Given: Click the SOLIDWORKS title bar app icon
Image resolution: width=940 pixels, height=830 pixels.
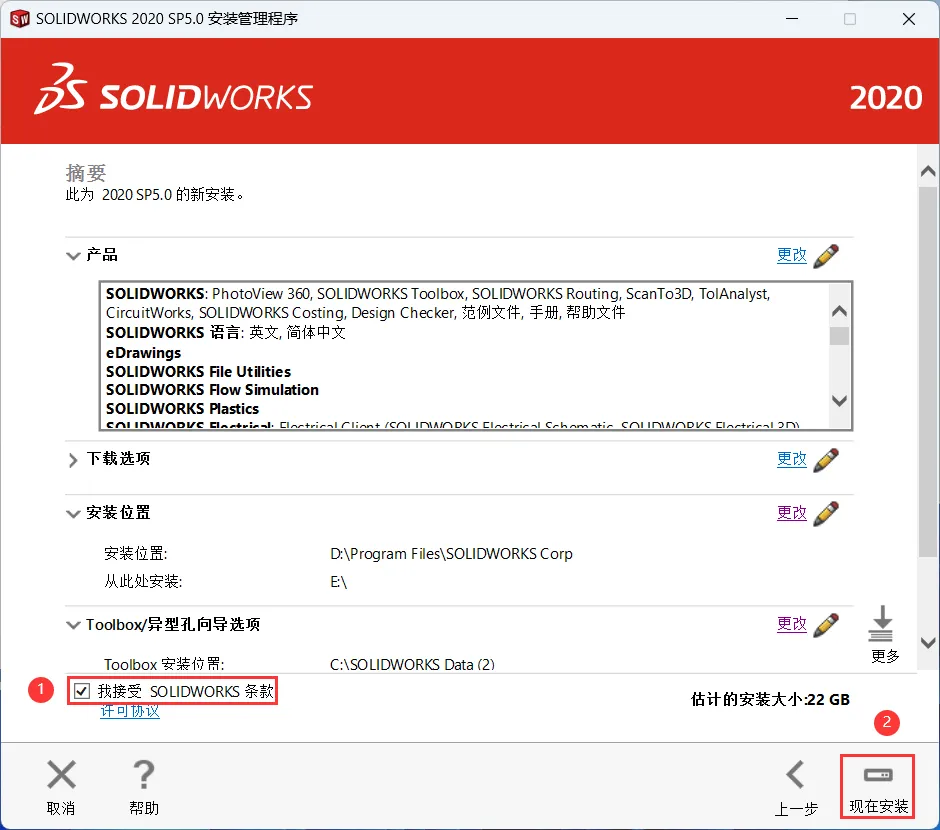Looking at the screenshot, I should click(x=20, y=19).
